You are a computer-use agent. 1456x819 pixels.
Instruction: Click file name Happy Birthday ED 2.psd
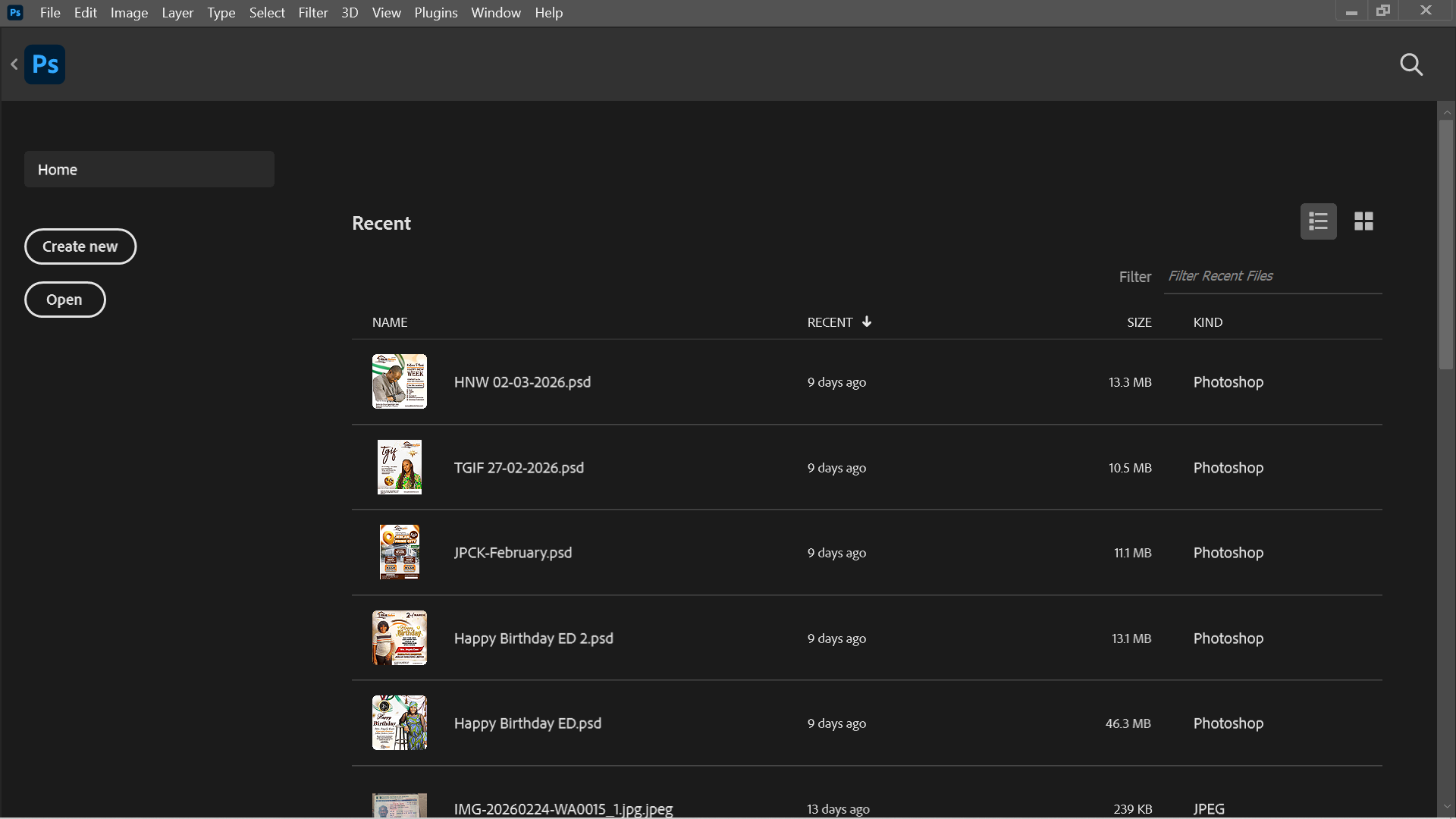tap(534, 639)
